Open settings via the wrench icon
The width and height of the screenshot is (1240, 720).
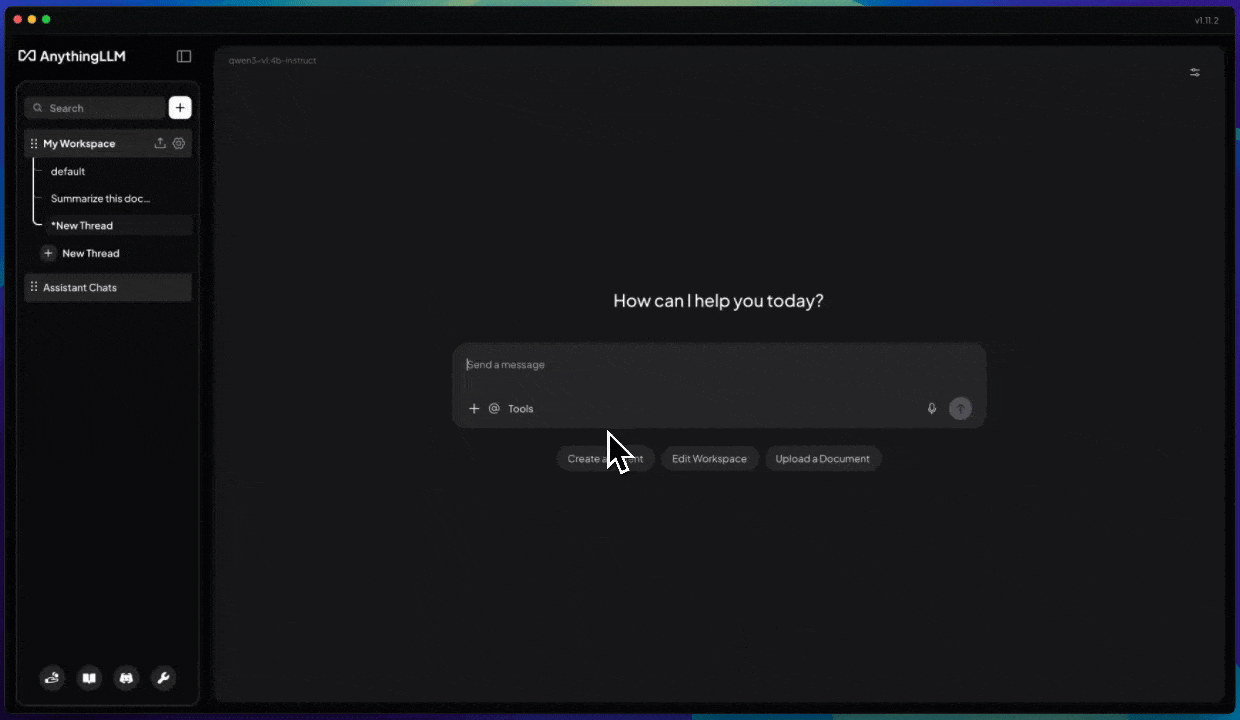click(x=163, y=678)
